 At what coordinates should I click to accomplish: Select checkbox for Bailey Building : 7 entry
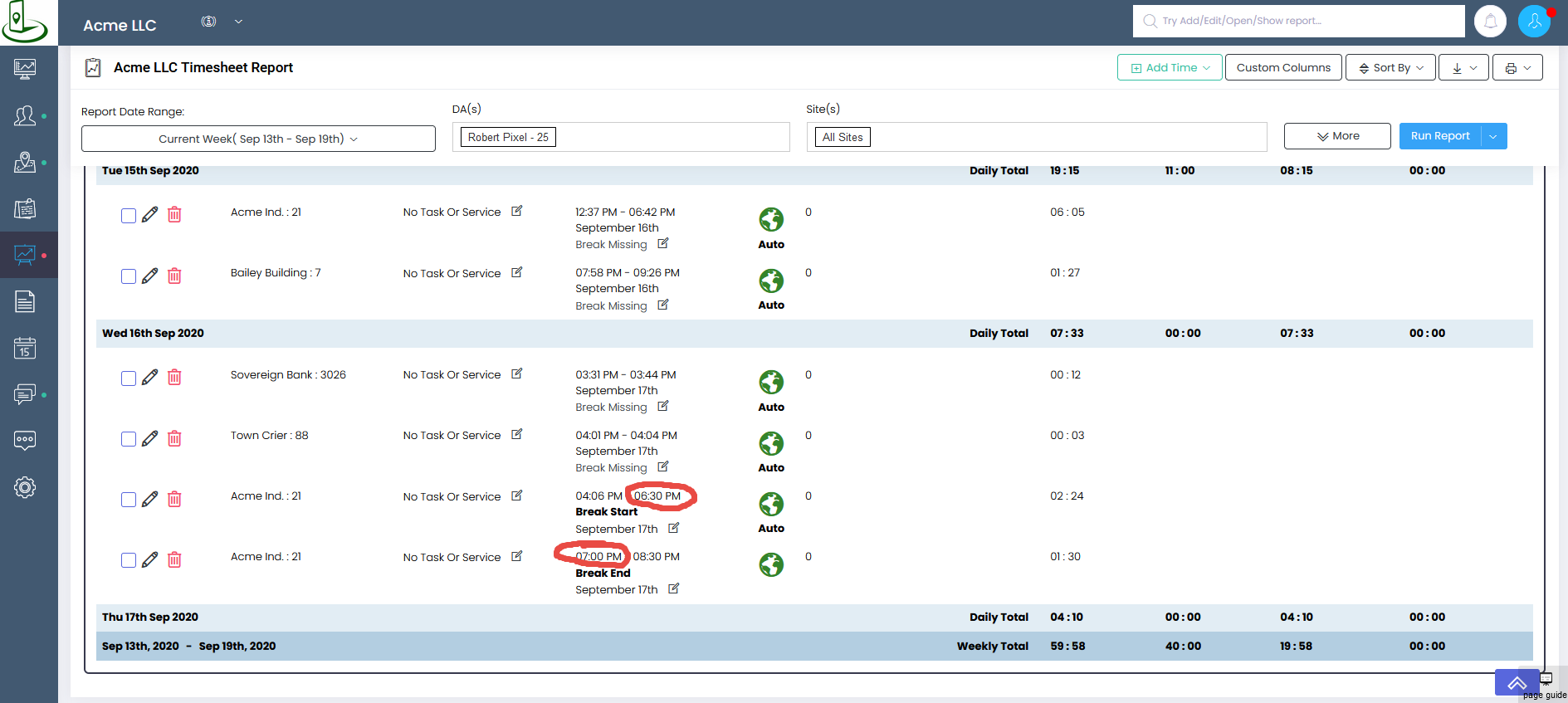[129, 276]
